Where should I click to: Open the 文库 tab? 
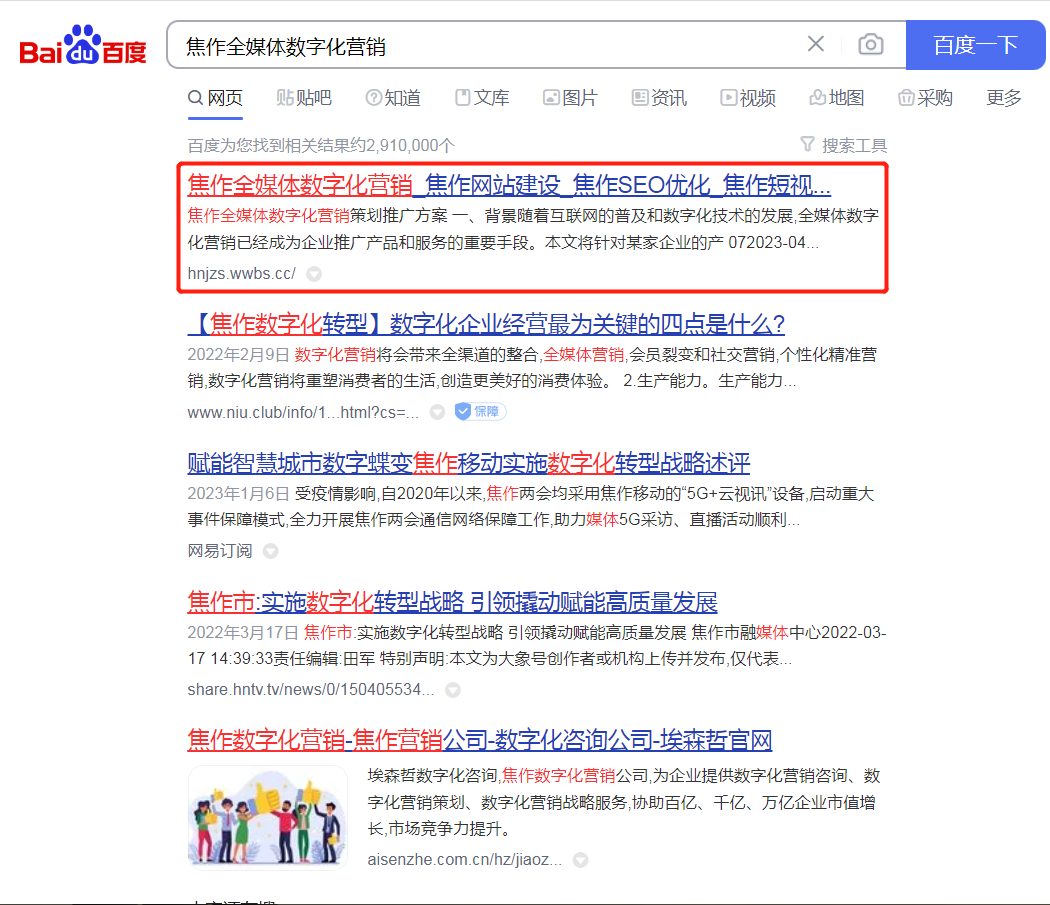[x=482, y=98]
